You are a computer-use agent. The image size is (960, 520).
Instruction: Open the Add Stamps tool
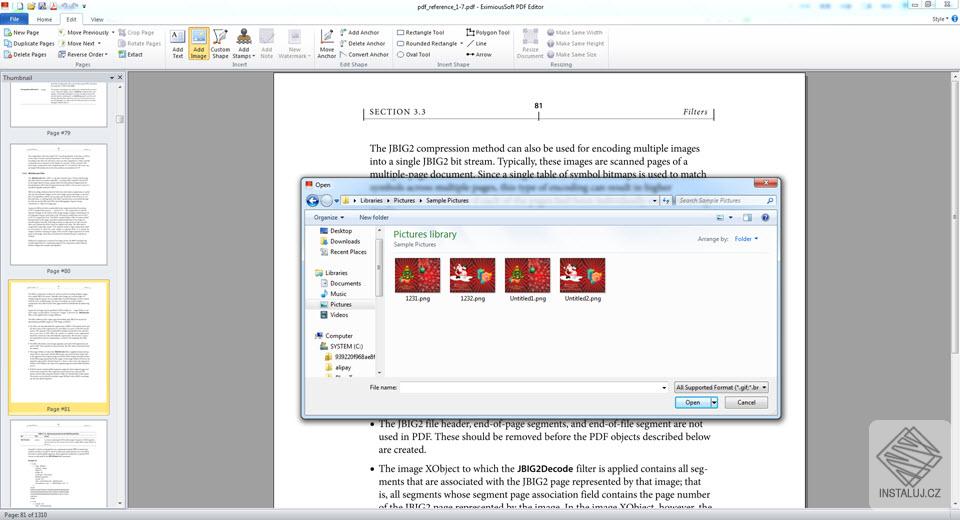244,44
